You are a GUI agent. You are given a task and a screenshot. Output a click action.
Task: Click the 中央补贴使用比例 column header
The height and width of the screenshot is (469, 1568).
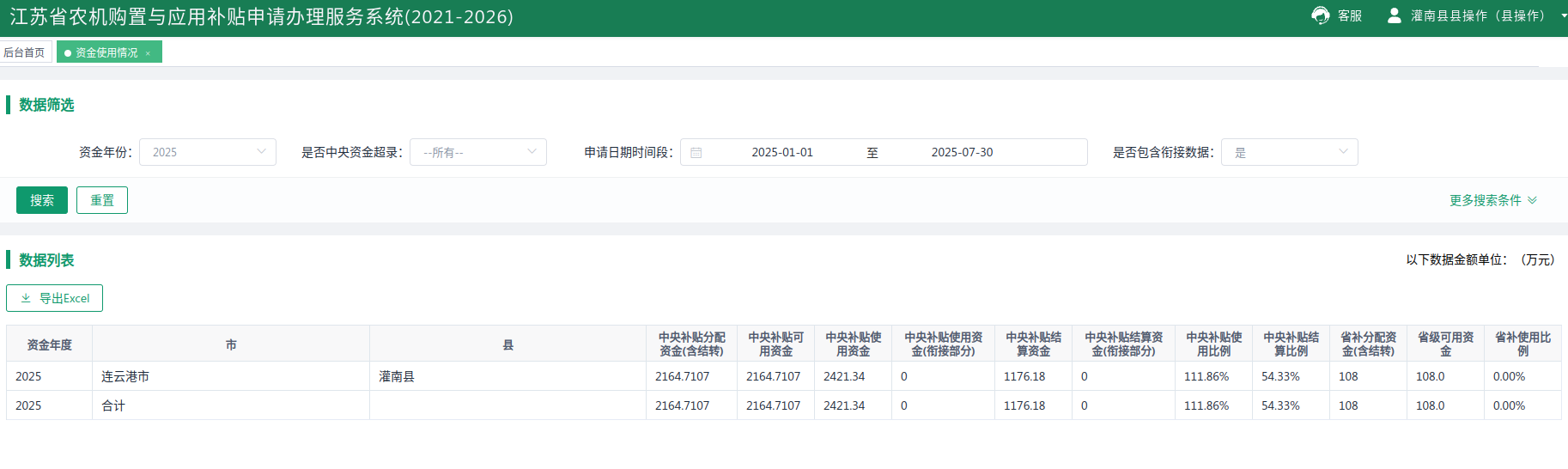tap(1212, 344)
